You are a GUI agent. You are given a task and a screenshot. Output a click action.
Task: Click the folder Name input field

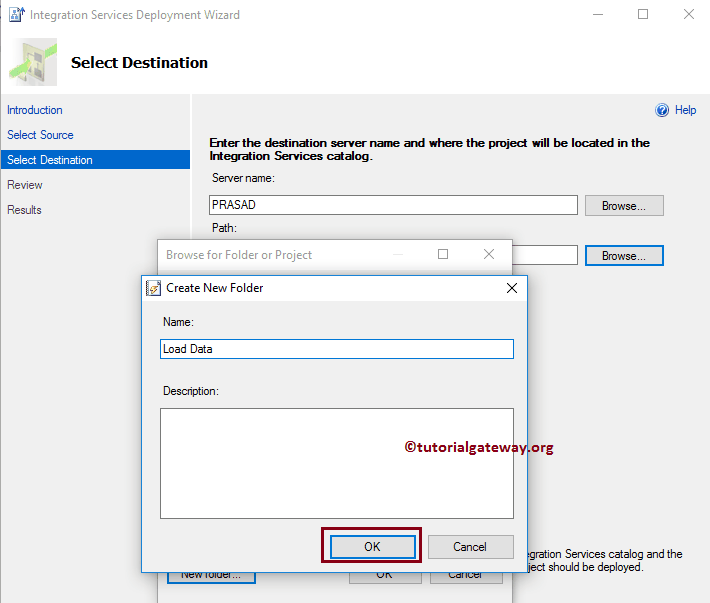[336, 349]
